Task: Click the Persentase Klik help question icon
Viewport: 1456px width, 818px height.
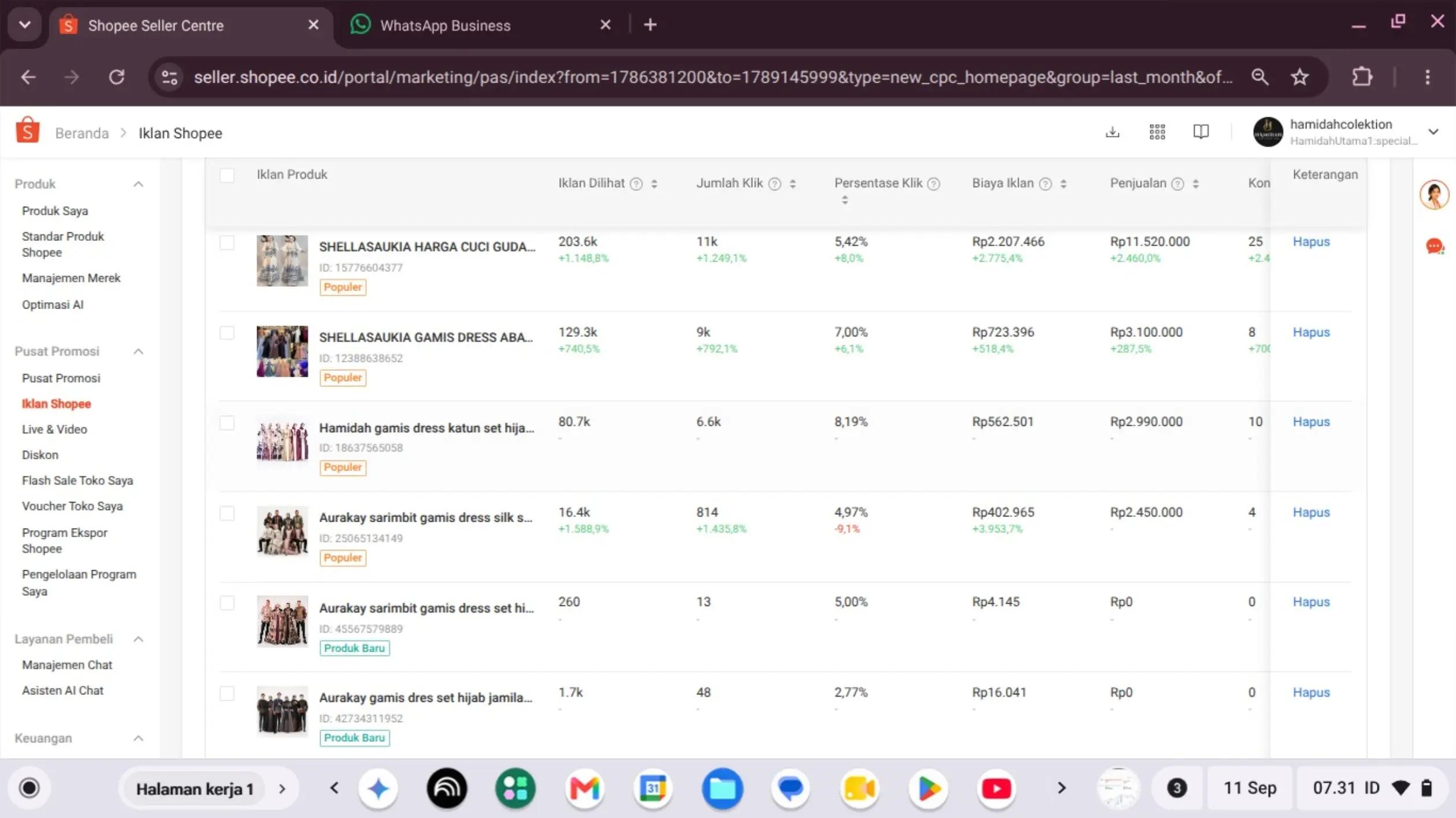Action: [934, 184]
